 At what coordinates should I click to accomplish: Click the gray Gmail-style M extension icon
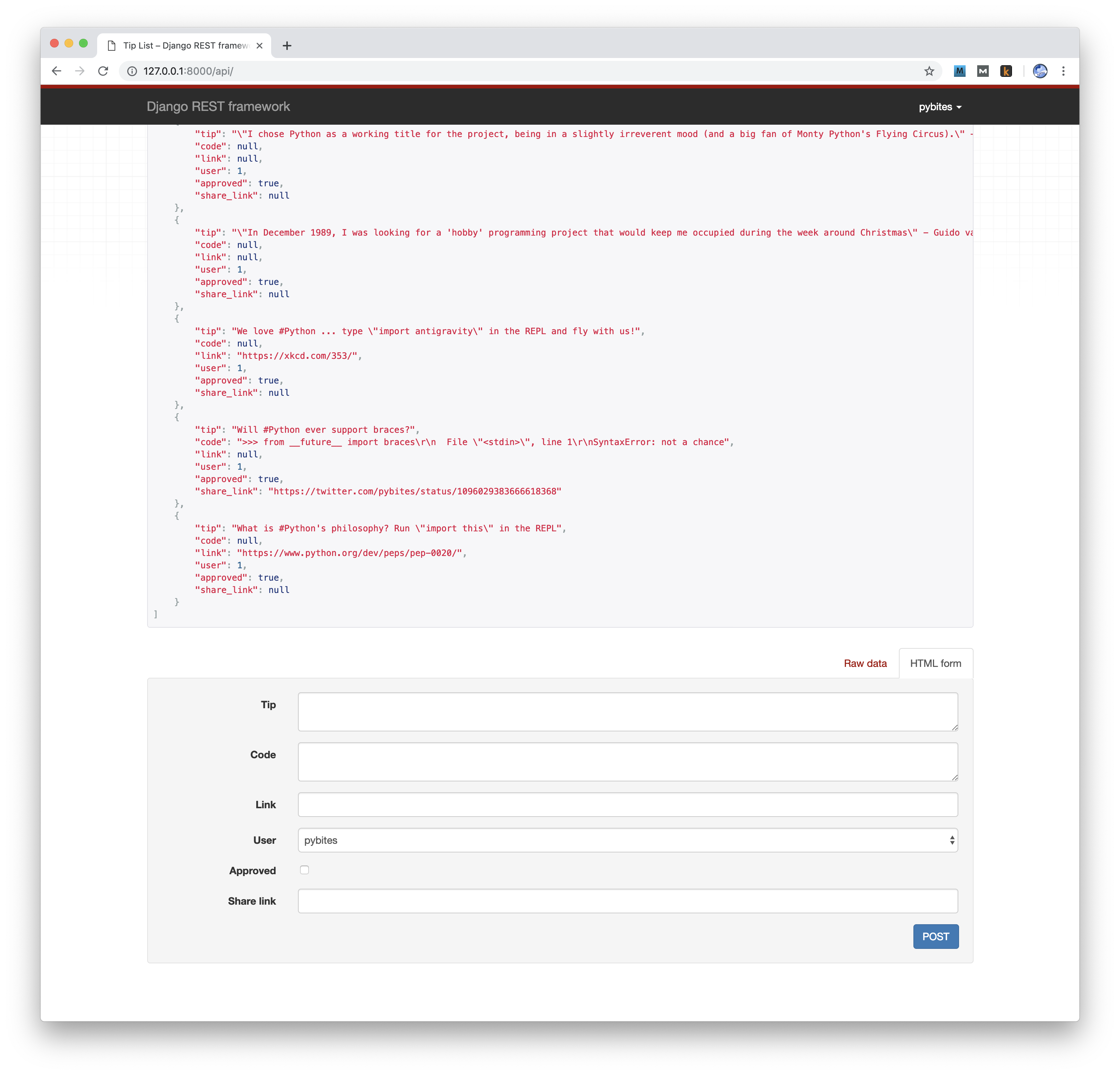(x=983, y=71)
